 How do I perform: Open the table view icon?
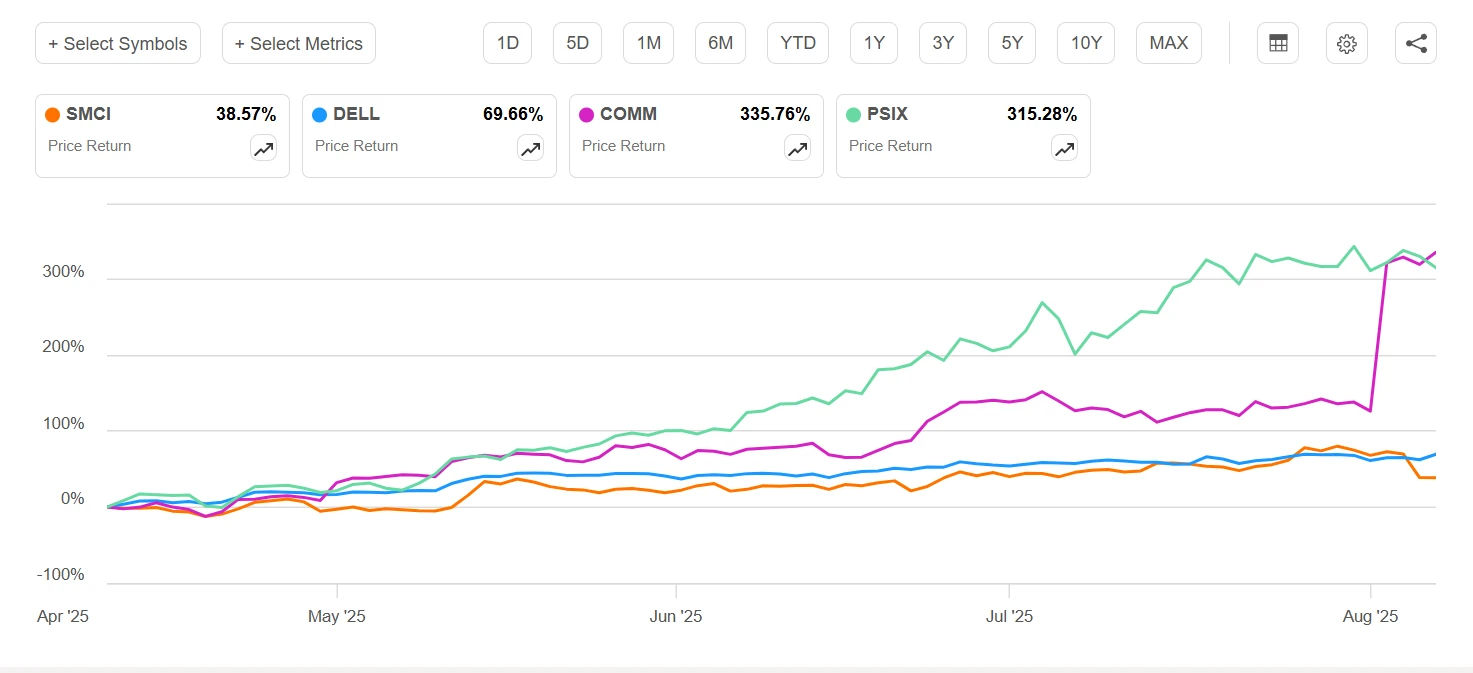(1277, 43)
